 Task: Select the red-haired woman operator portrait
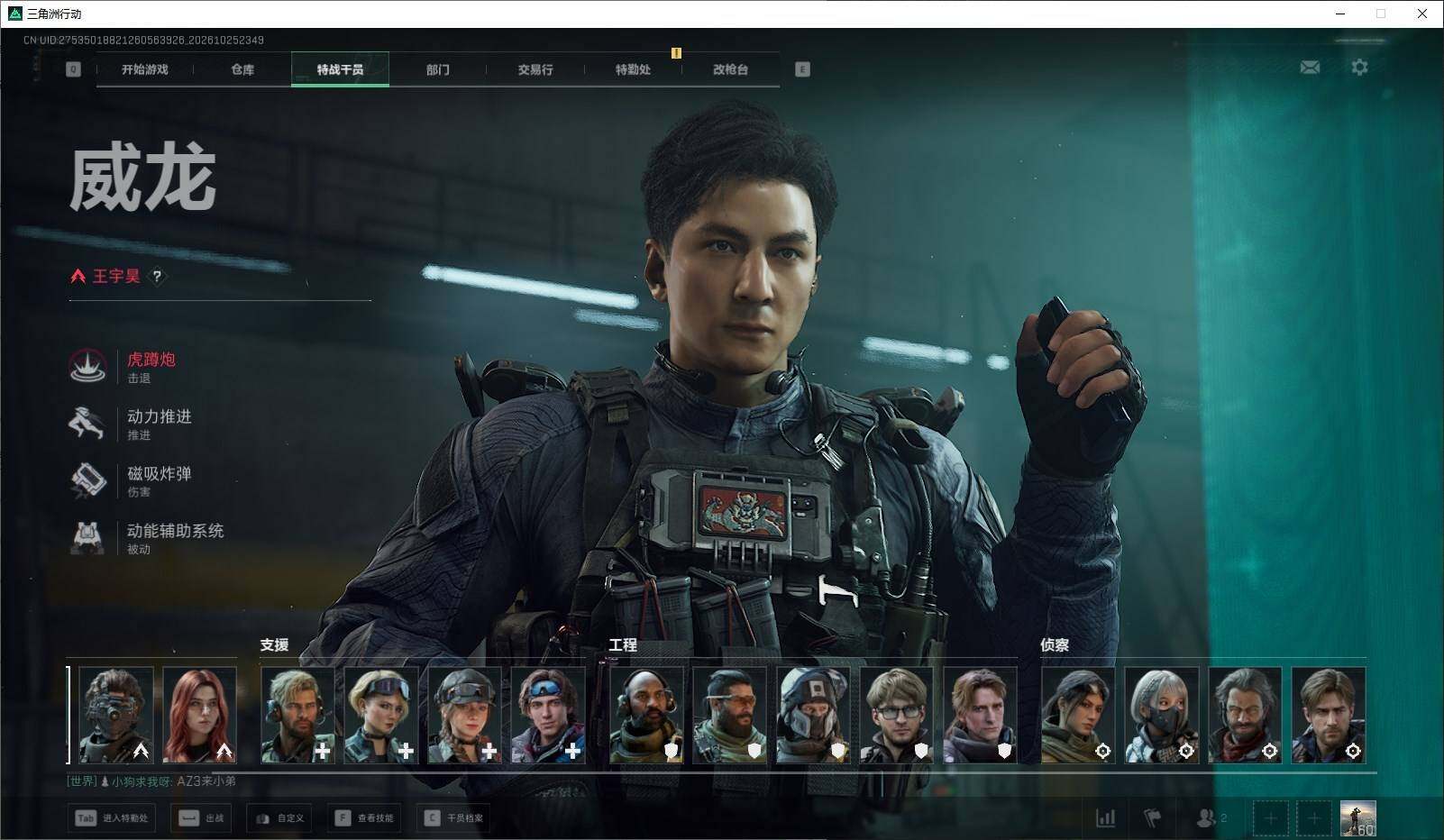(x=199, y=716)
